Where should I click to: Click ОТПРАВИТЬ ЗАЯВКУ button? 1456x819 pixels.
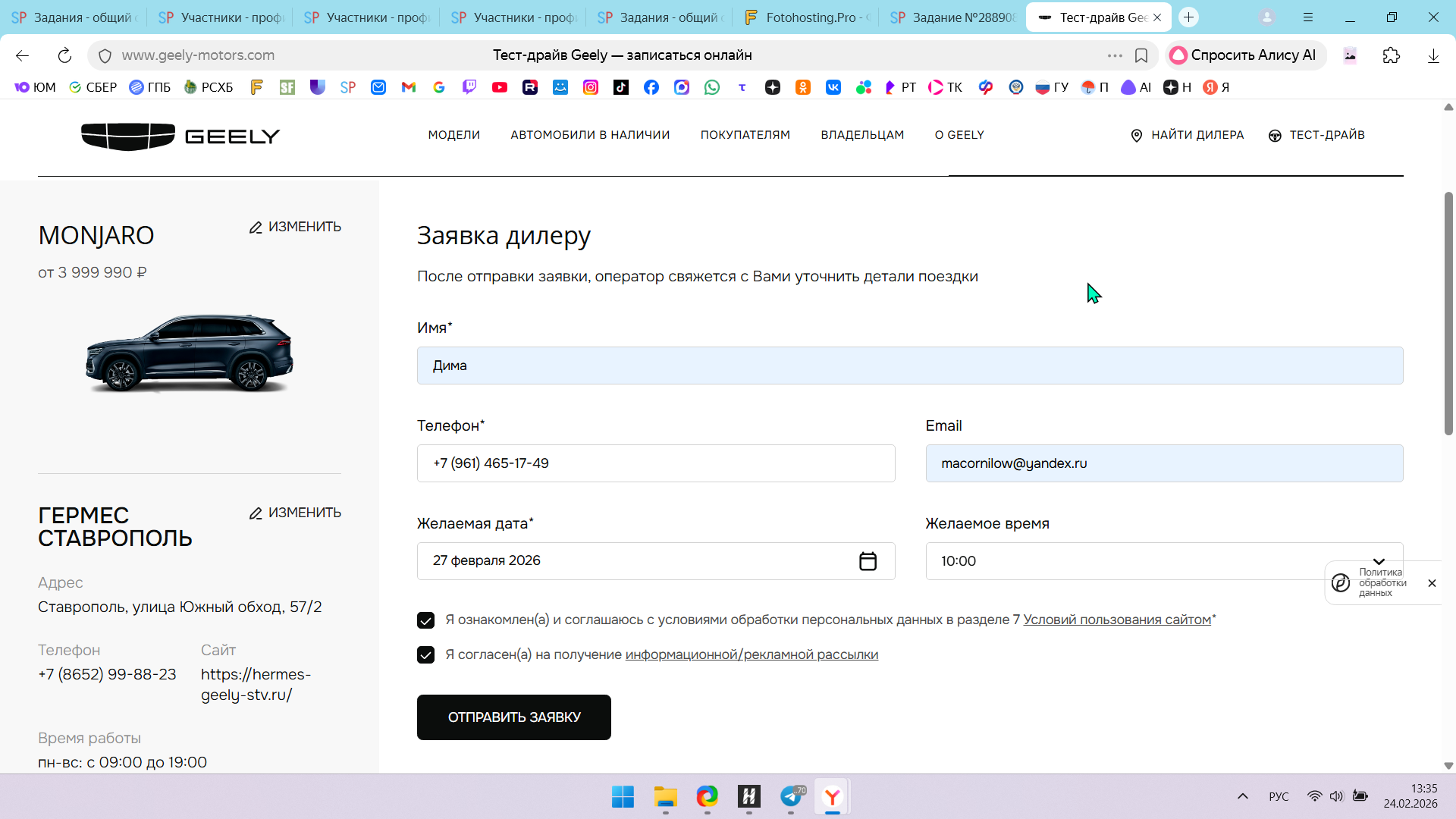[513, 717]
